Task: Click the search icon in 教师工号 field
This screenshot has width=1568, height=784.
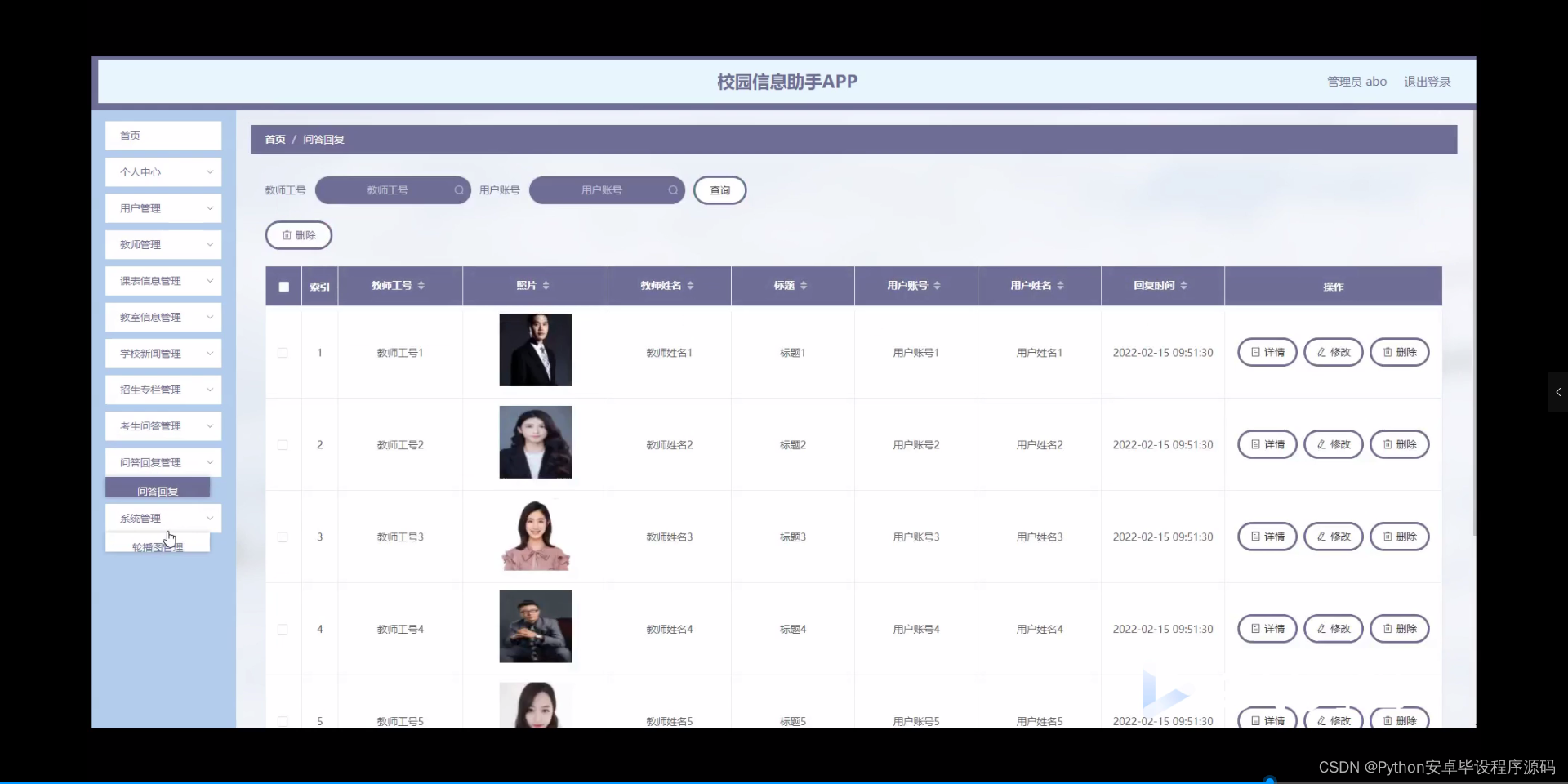Action: point(460,190)
